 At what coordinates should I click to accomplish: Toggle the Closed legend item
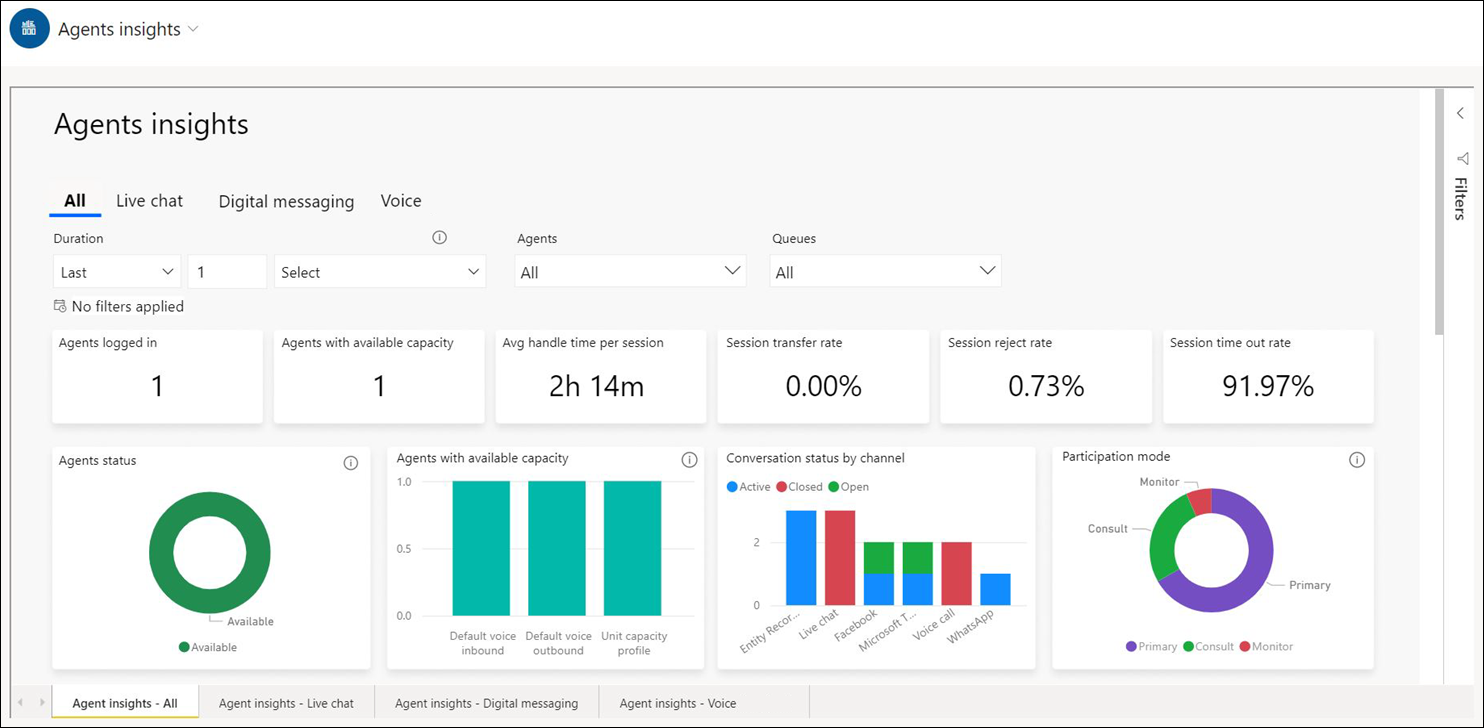[798, 487]
